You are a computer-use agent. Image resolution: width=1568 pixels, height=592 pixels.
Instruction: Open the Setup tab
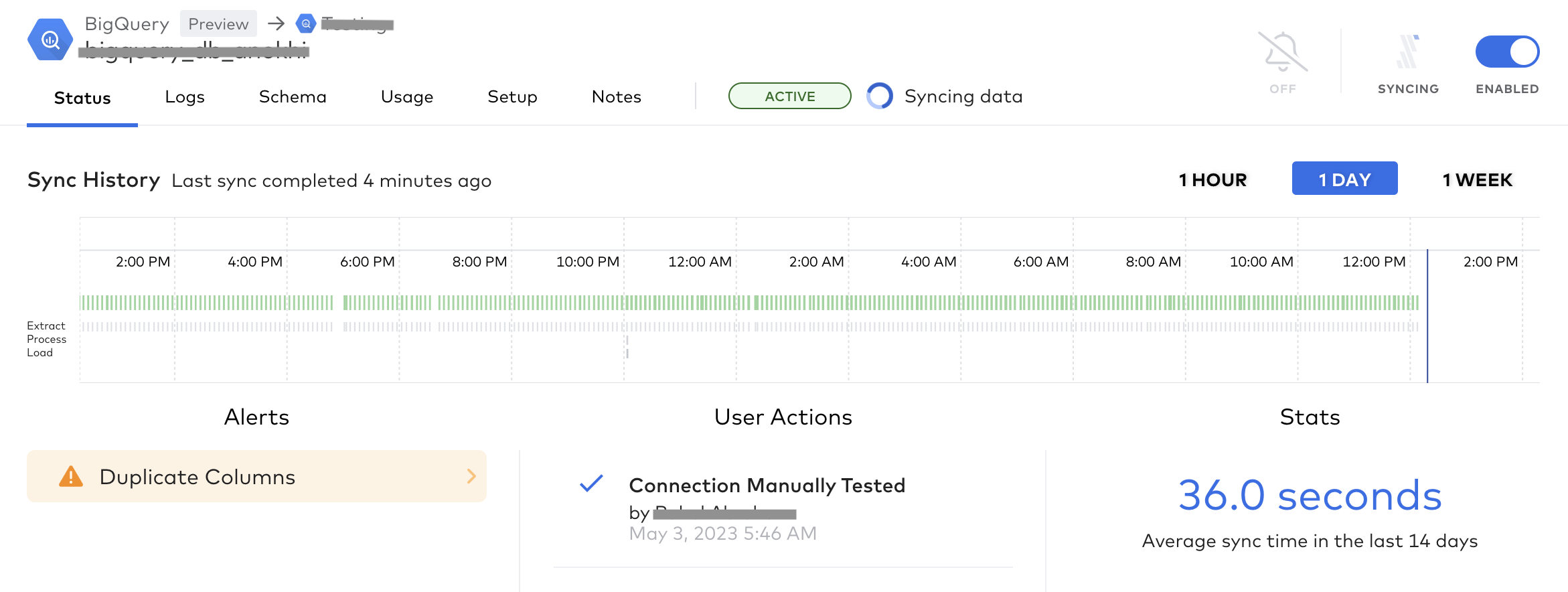click(x=512, y=97)
